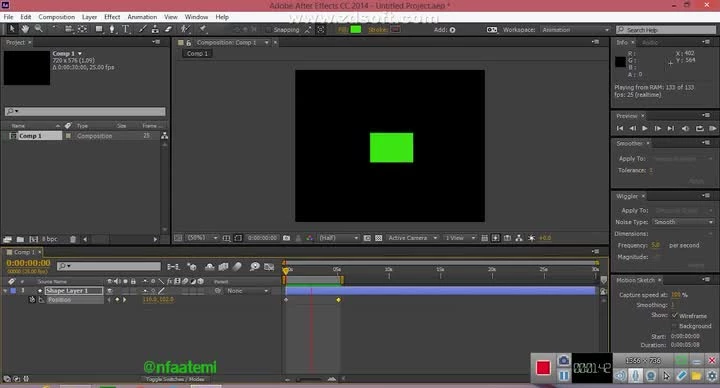Select the Pen tool

pyautogui.click(x=112, y=29)
